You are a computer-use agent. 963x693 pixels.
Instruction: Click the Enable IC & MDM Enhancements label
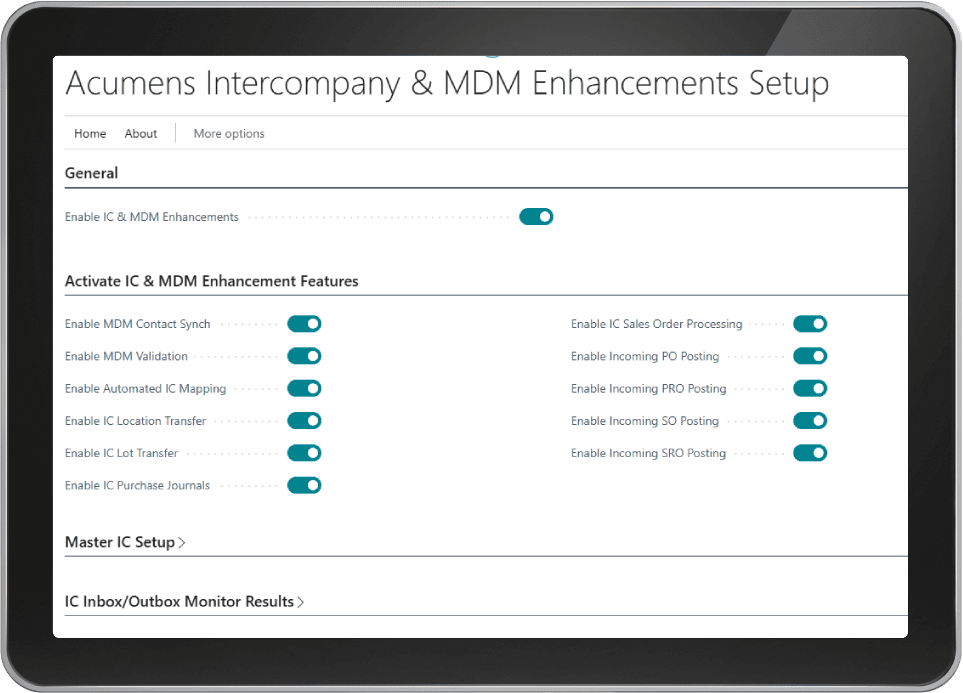(x=152, y=217)
